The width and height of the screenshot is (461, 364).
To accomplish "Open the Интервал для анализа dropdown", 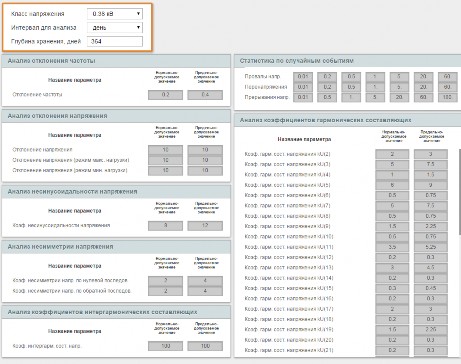I will coord(115,28).
